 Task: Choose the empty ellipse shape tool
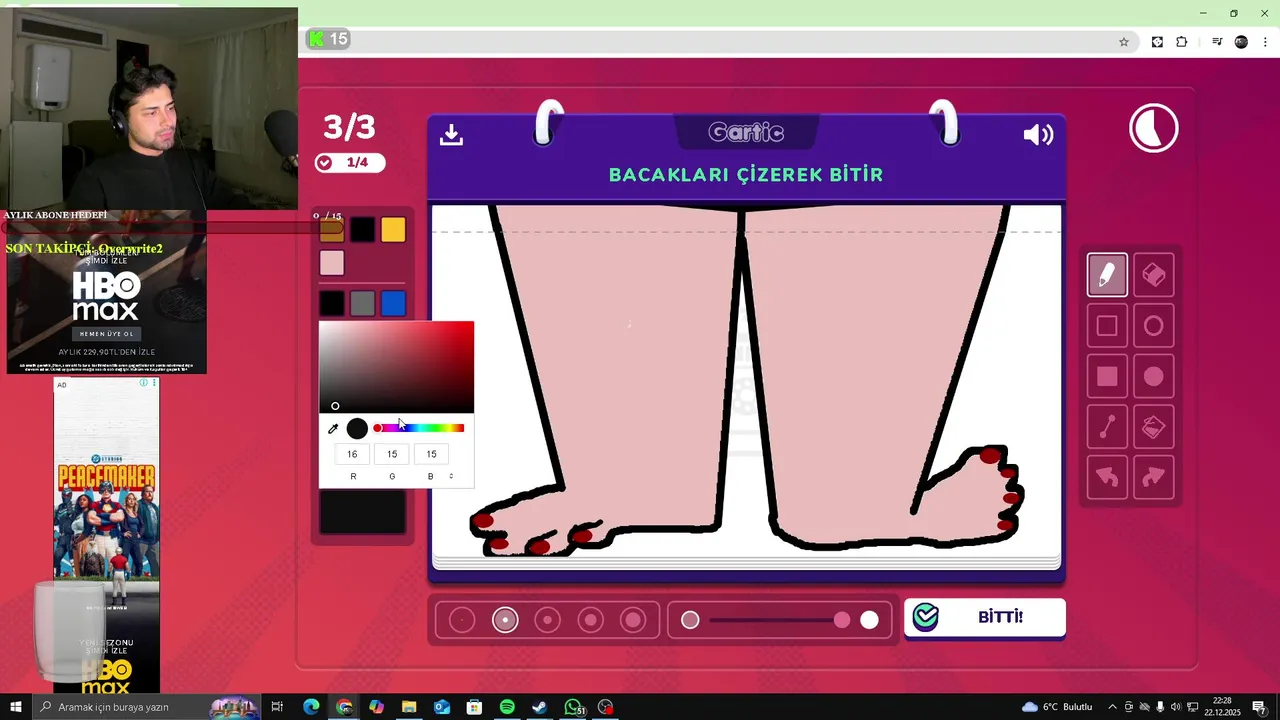click(1153, 326)
